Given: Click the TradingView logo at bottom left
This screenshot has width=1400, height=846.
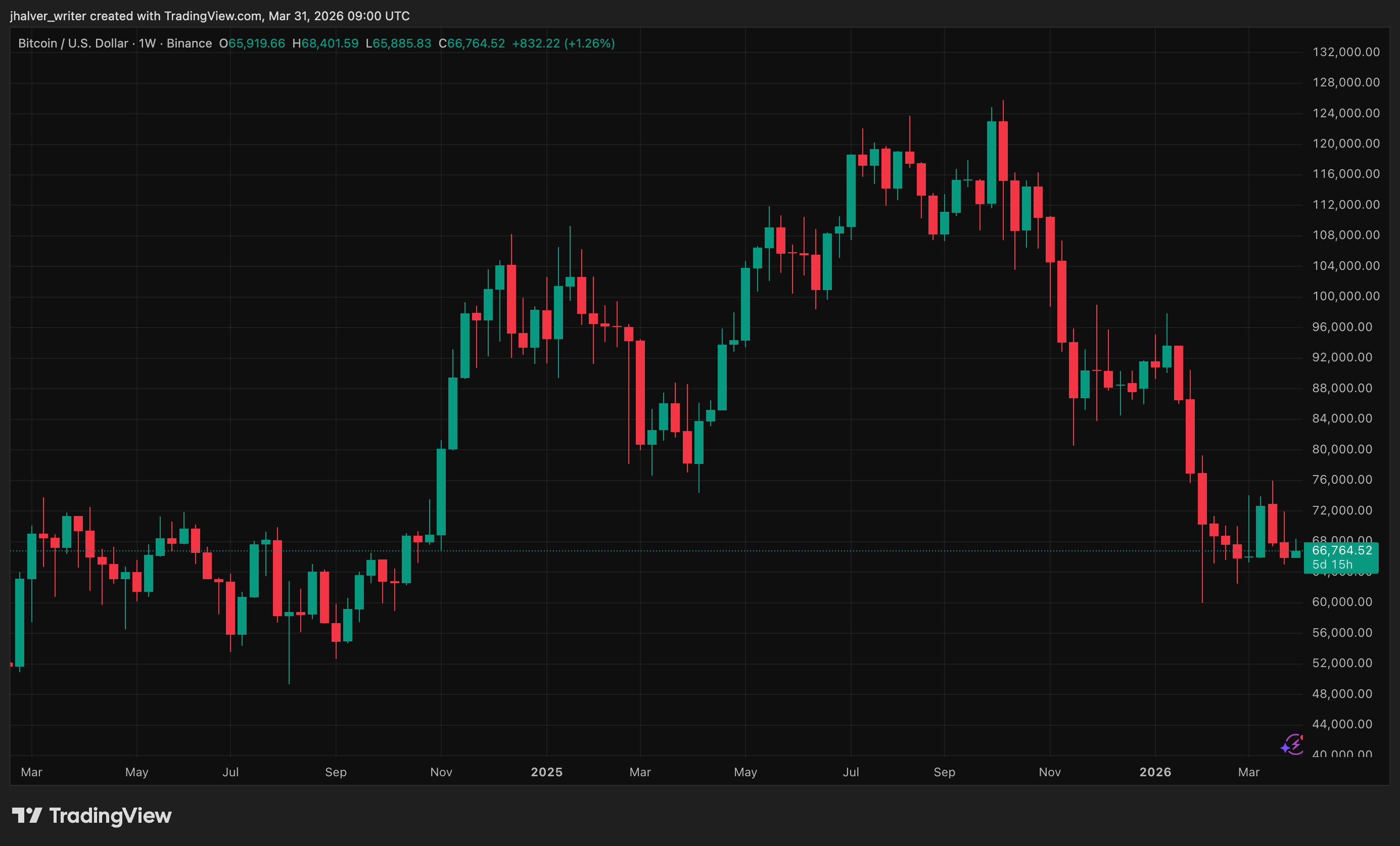Looking at the screenshot, I should point(92,815).
